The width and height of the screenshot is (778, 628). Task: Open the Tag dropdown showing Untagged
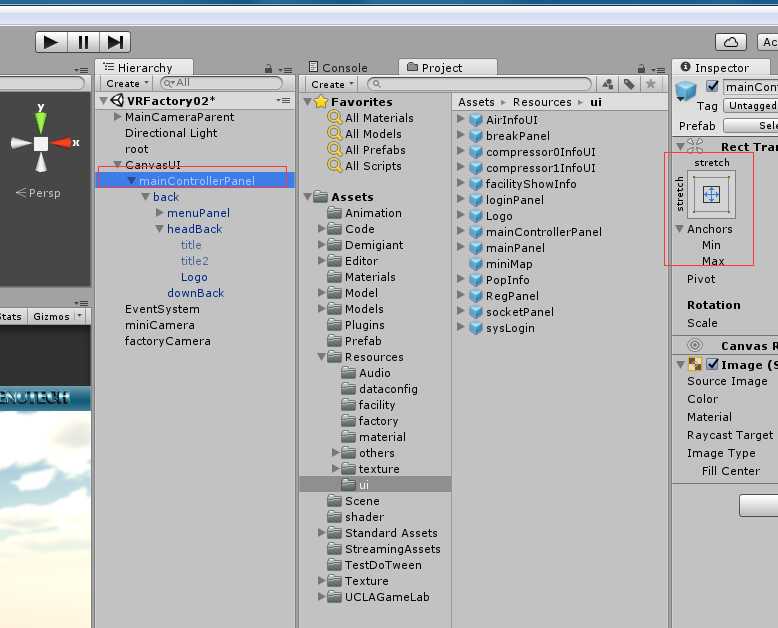coord(751,106)
